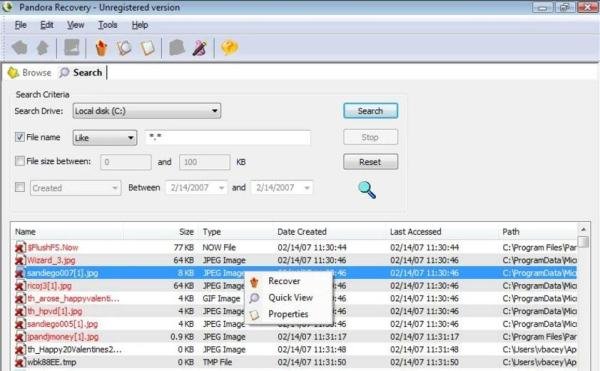The image size is (600, 371).
Task: Click deleted-file icon beside ricoj3[1].jpg
Action: [x=20, y=286]
